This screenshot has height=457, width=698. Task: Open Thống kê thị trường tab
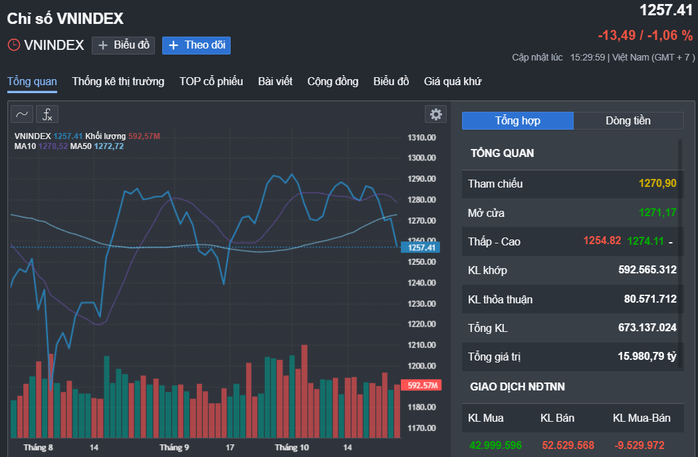pyautogui.click(x=118, y=81)
